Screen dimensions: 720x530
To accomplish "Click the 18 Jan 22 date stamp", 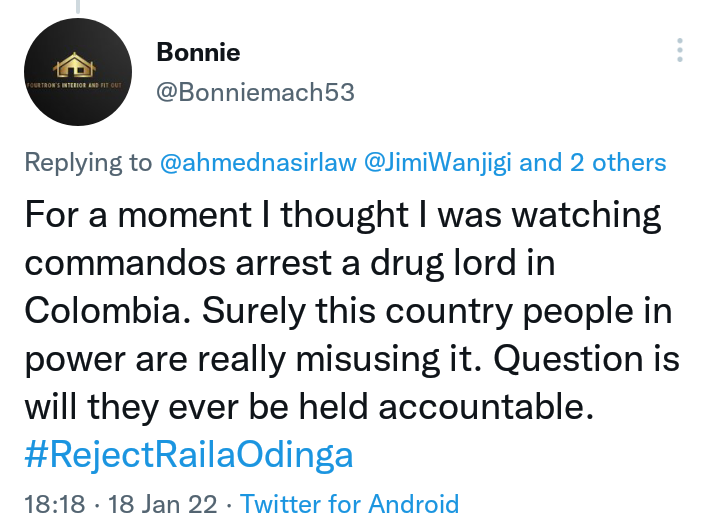I will pos(163,504).
